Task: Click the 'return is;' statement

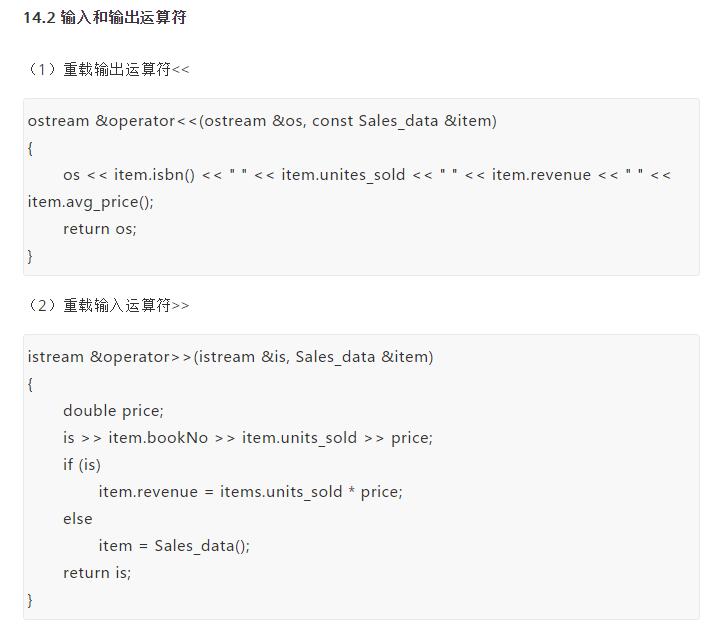Action: [97, 573]
